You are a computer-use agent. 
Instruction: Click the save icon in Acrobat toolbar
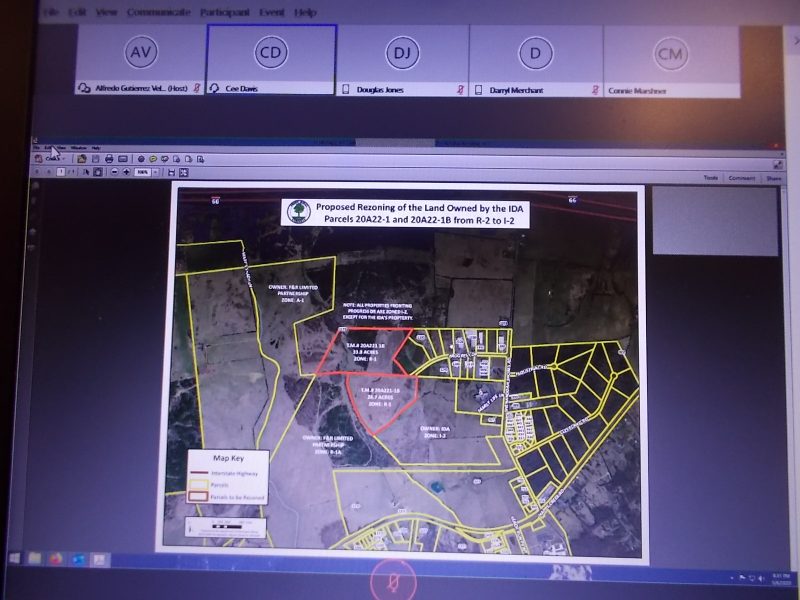coord(96,158)
